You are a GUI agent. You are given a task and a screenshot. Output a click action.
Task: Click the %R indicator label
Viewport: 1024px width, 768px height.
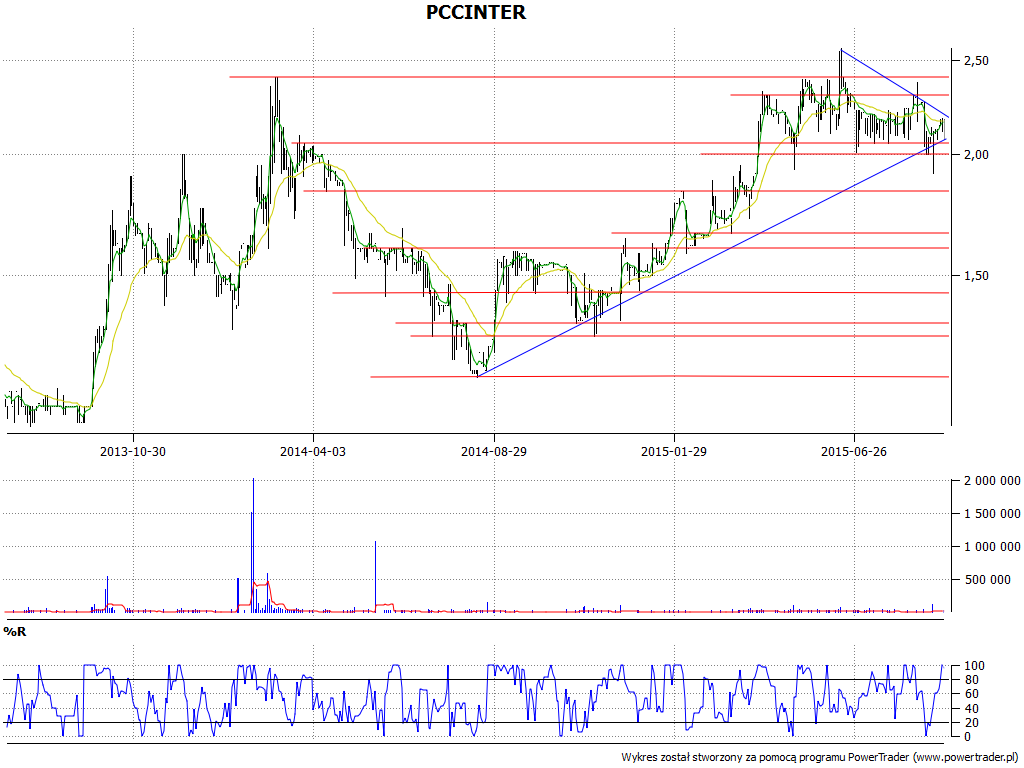pos(14,632)
